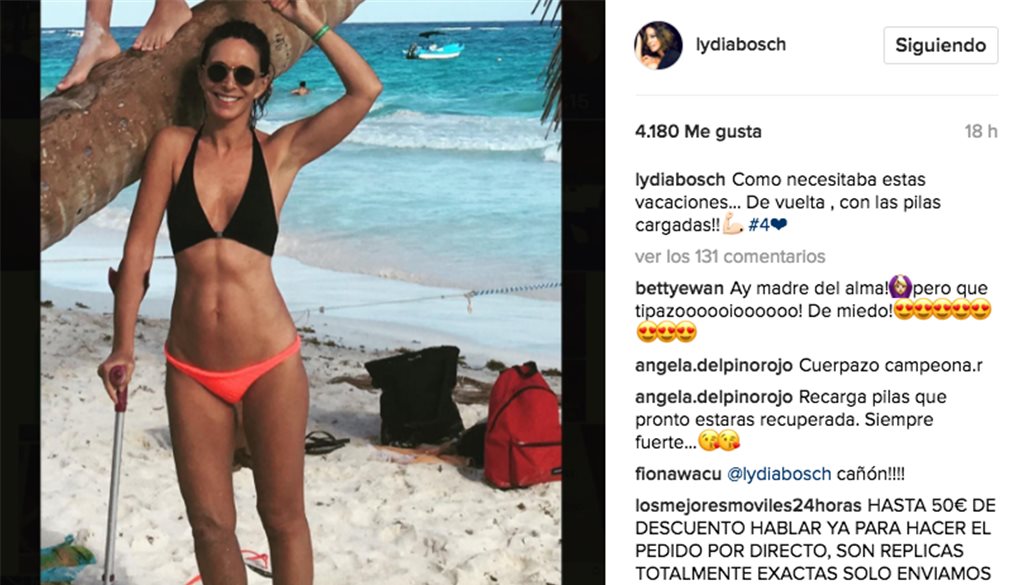Open lydiabosch profile picture
This screenshot has height=585, width=1024.
click(658, 45)
